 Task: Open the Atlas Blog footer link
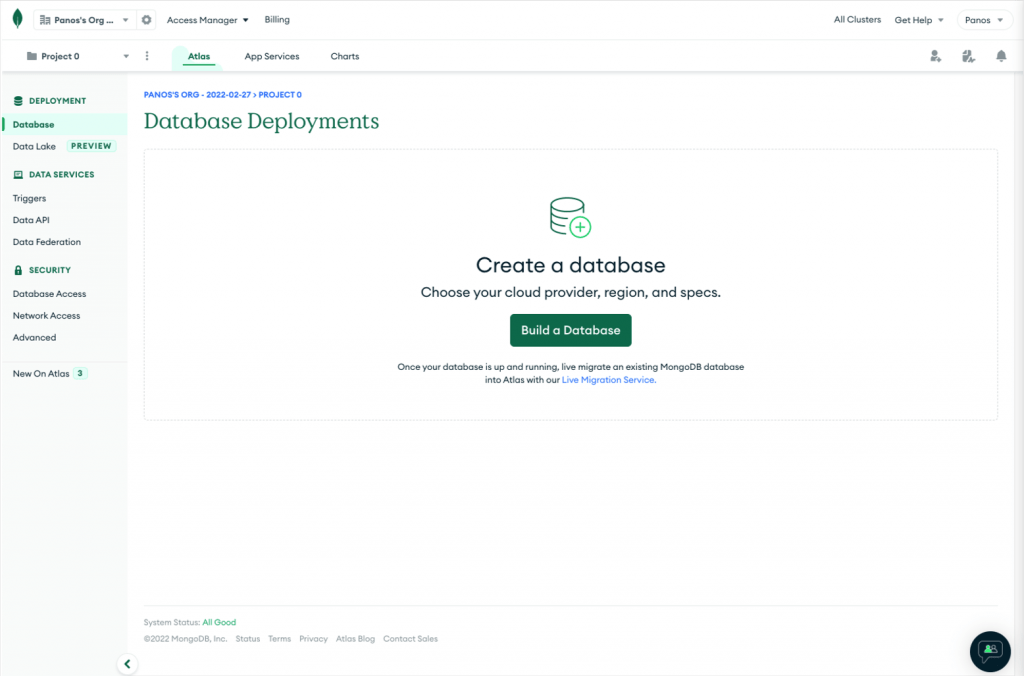[355, 639]
